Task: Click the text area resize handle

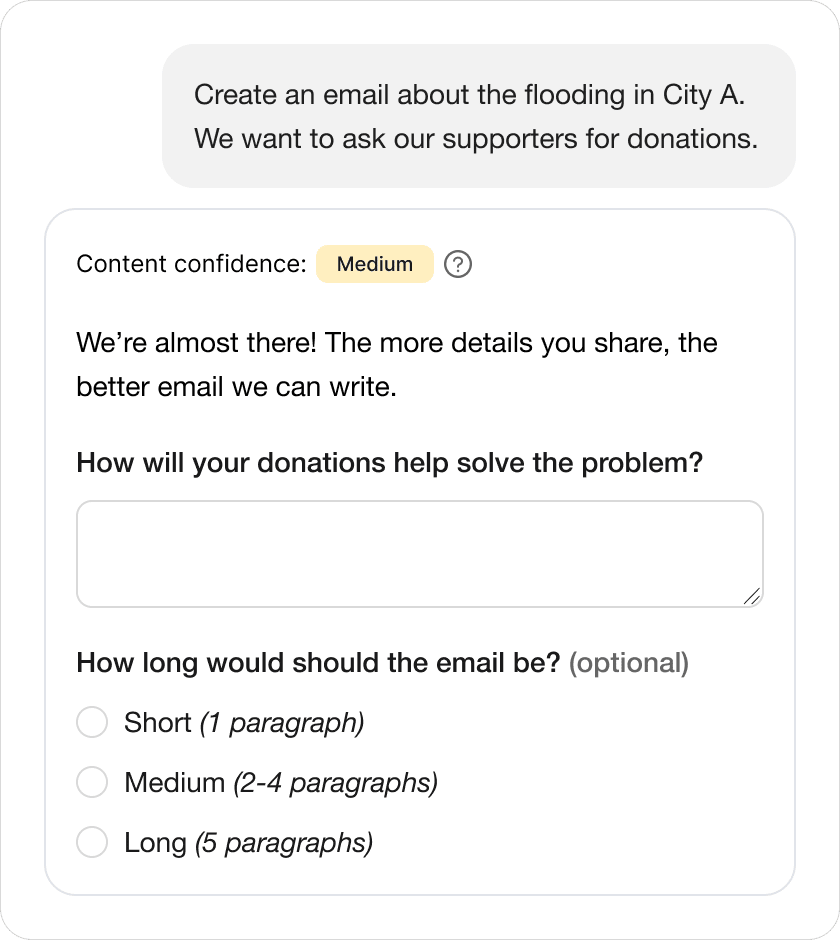Action: (x=752, y=596)
